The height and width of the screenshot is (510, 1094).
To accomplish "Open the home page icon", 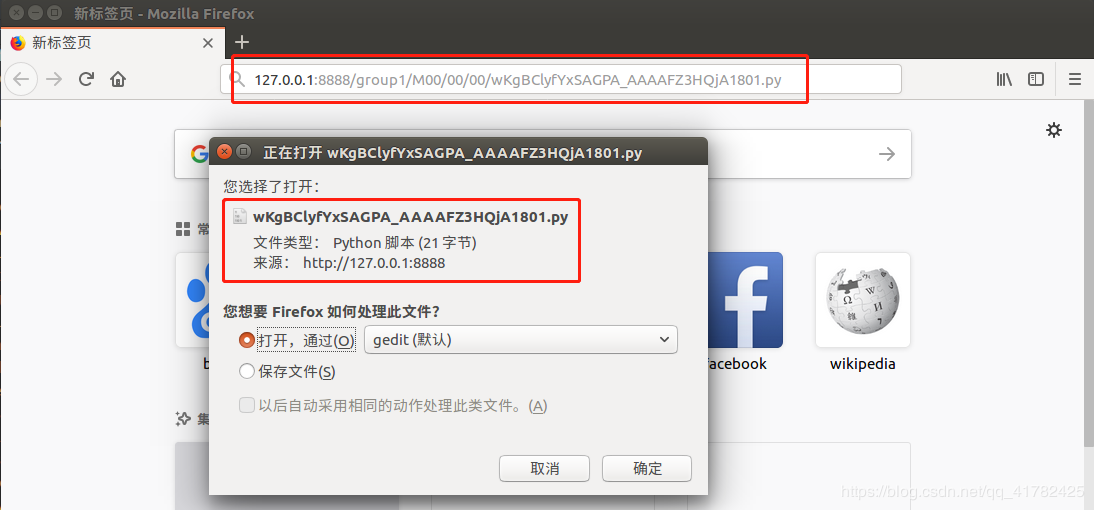I will 118,79.
